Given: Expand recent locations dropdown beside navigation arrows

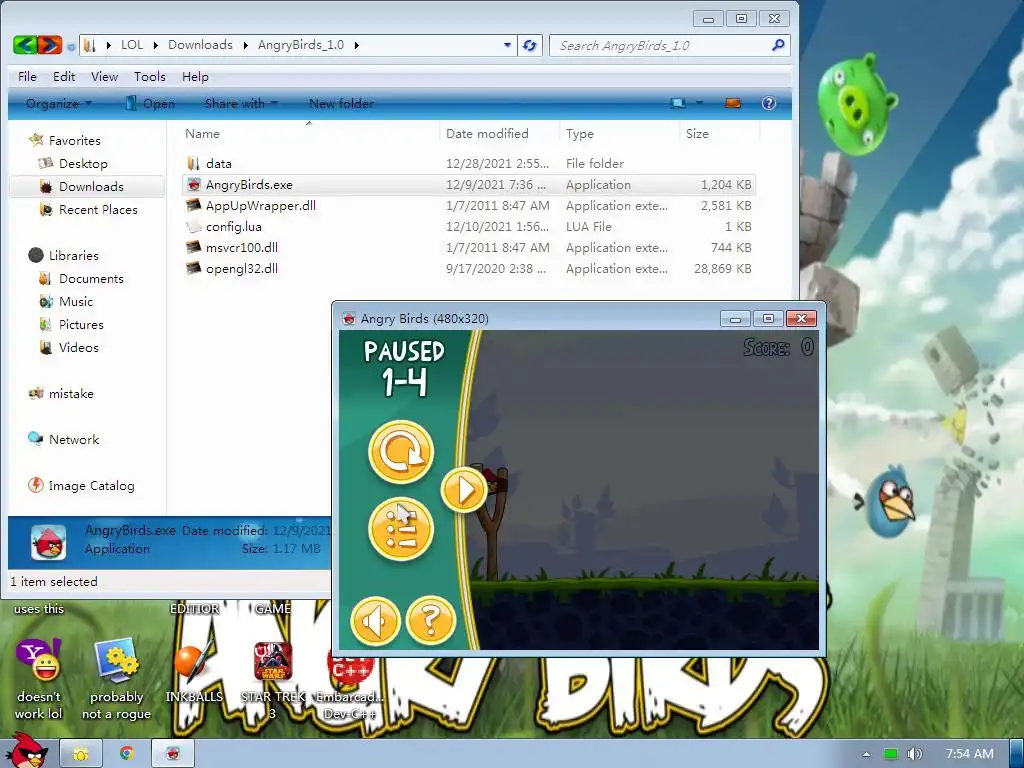Looking at the screenshot, I should [71, 46].
